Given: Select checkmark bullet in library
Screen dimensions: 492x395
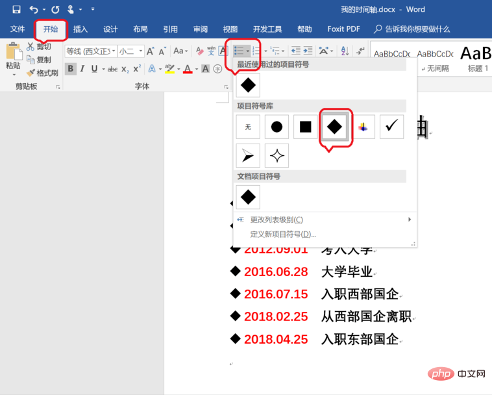Looking at the screenshot, I should pos(392,127).
